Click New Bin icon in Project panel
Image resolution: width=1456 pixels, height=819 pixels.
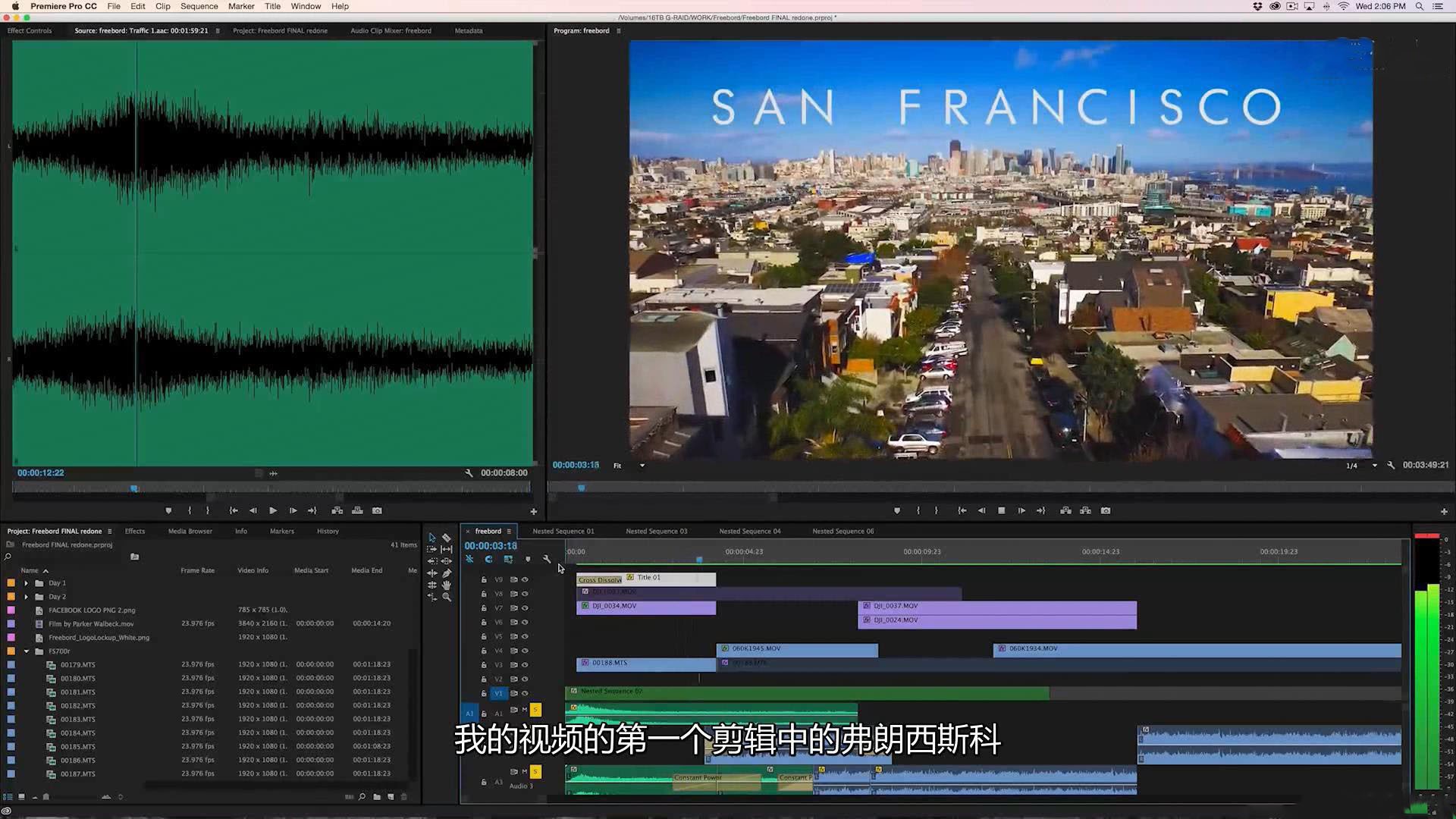coord(377,796)
